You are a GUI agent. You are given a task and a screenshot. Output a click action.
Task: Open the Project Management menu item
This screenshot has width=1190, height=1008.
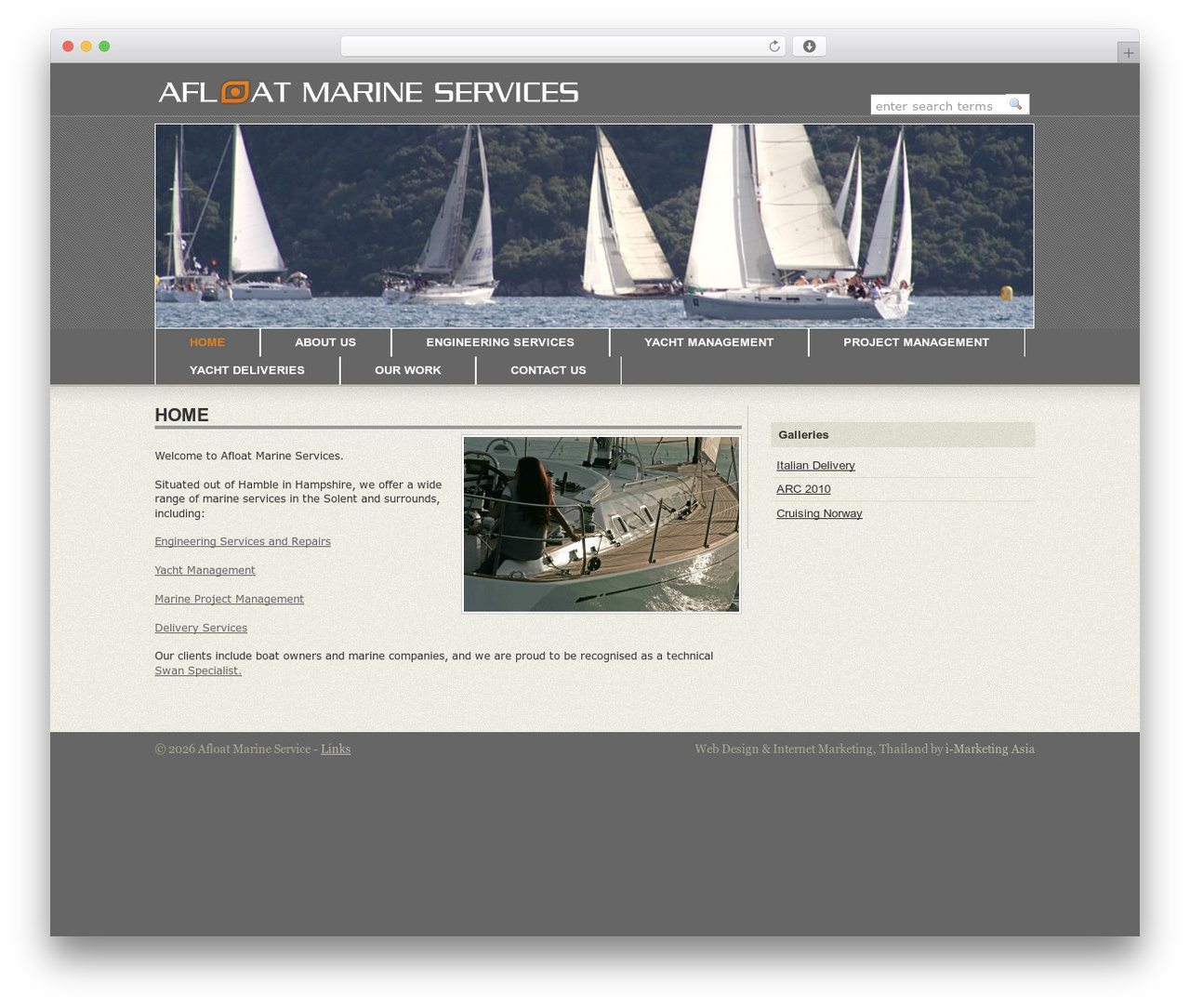917,342
